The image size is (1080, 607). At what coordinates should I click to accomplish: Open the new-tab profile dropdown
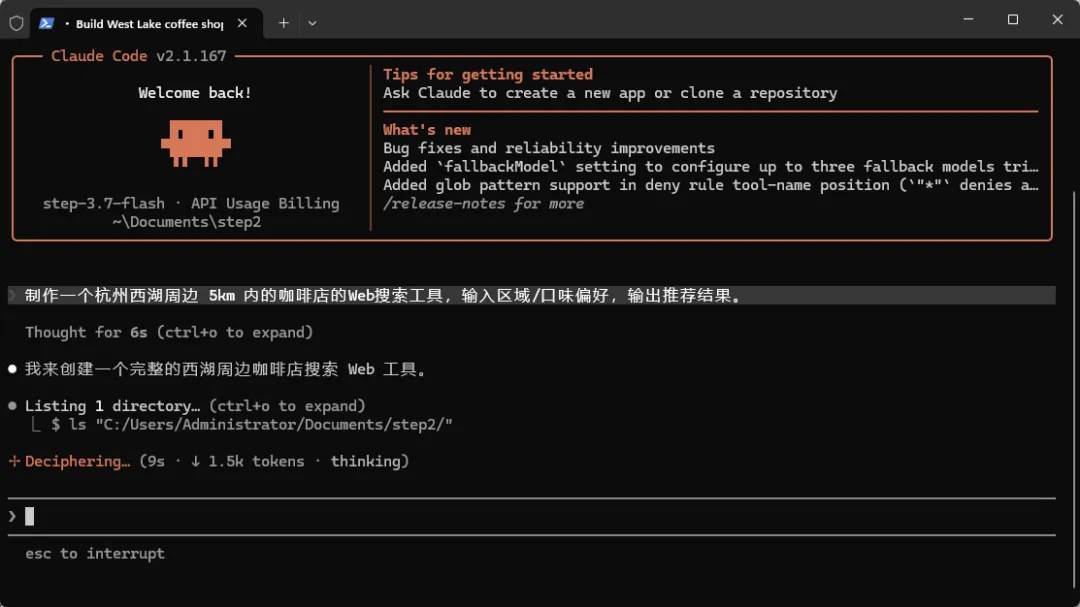[312, 23]
